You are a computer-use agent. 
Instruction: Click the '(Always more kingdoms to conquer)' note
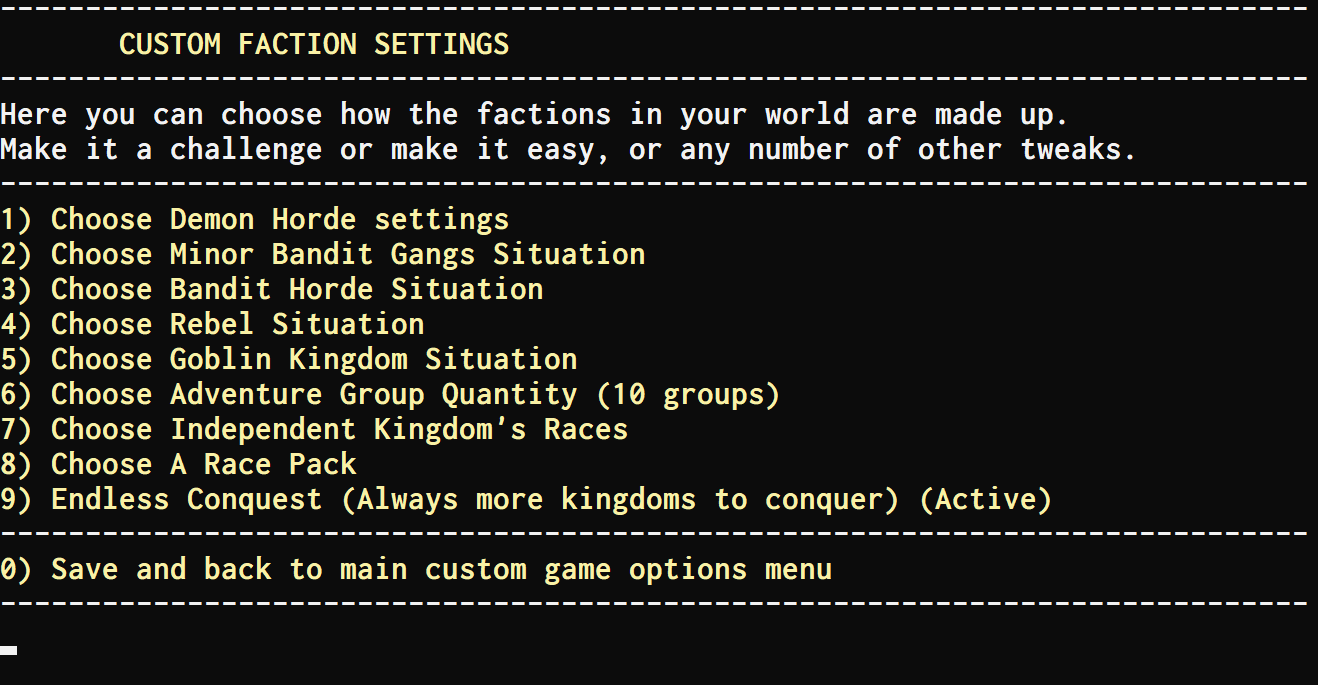click(620, 499)
